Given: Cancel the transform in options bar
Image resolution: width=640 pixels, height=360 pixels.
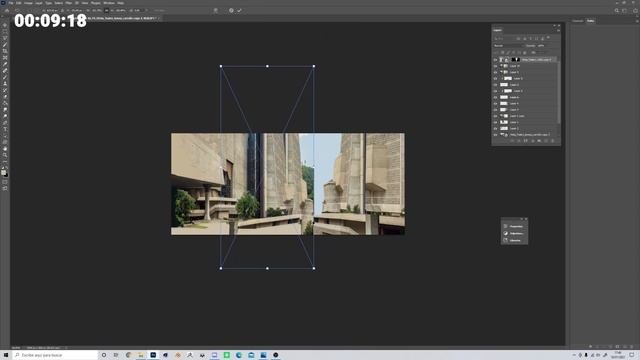Looking at the screenshot, I should (x=231, y=11).
